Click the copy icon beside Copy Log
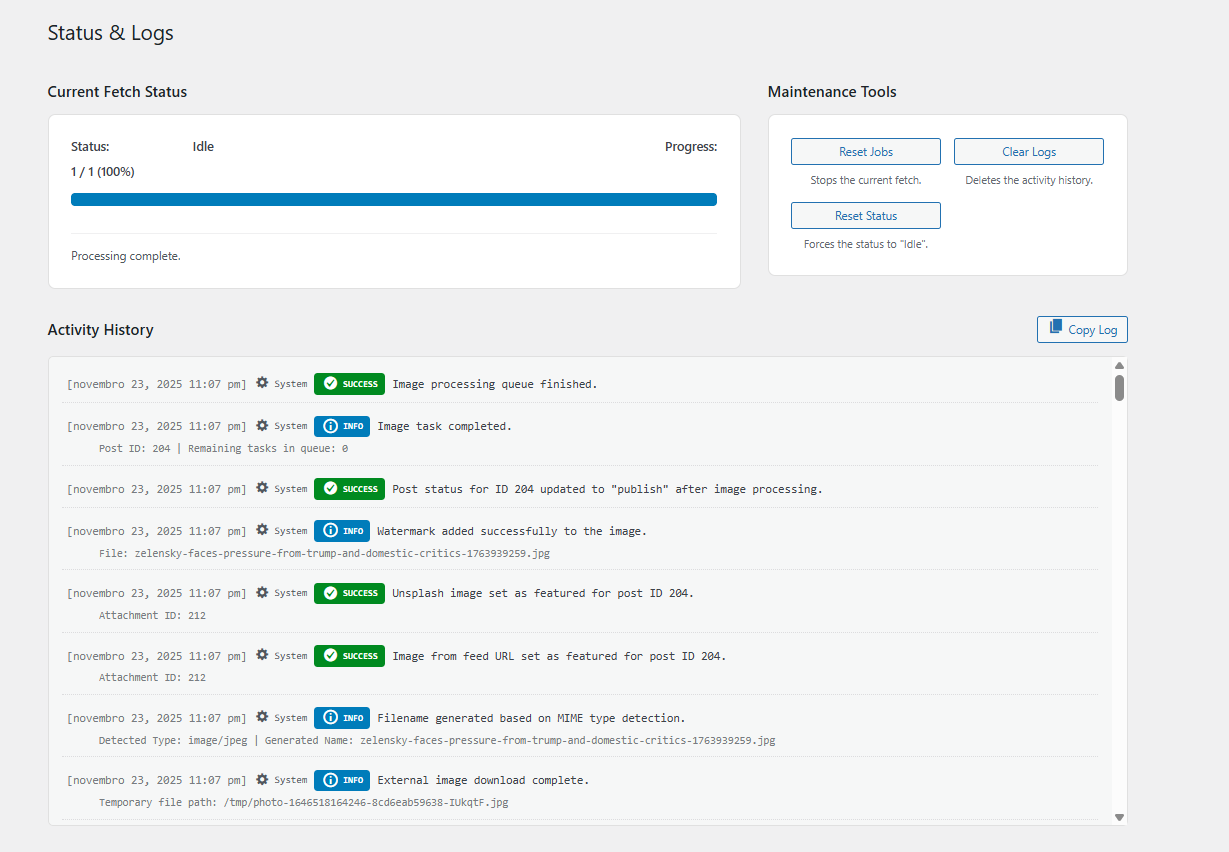Image resolution: width=1229 pixels, height=852 pixels. [x=1055, y=328]
